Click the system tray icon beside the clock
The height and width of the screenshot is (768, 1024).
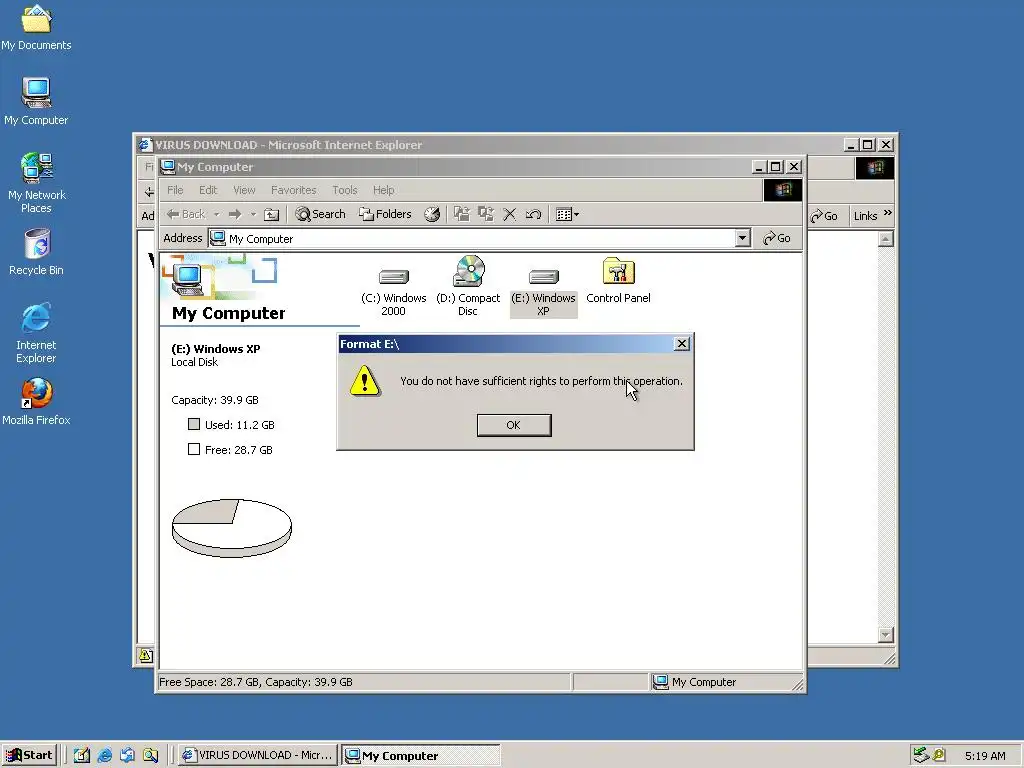point(939,755)
